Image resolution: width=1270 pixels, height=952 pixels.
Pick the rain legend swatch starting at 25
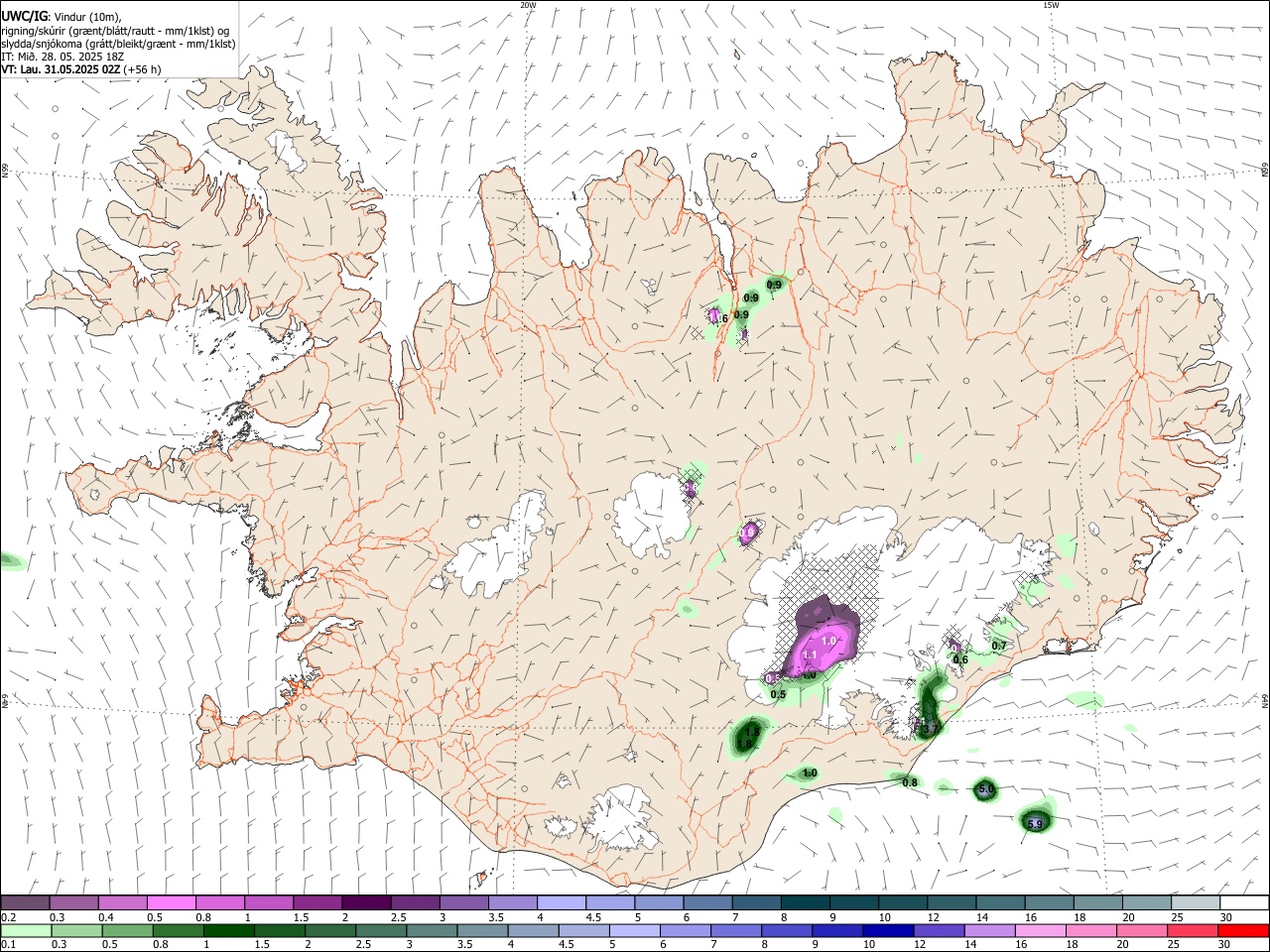[1192, 930]
